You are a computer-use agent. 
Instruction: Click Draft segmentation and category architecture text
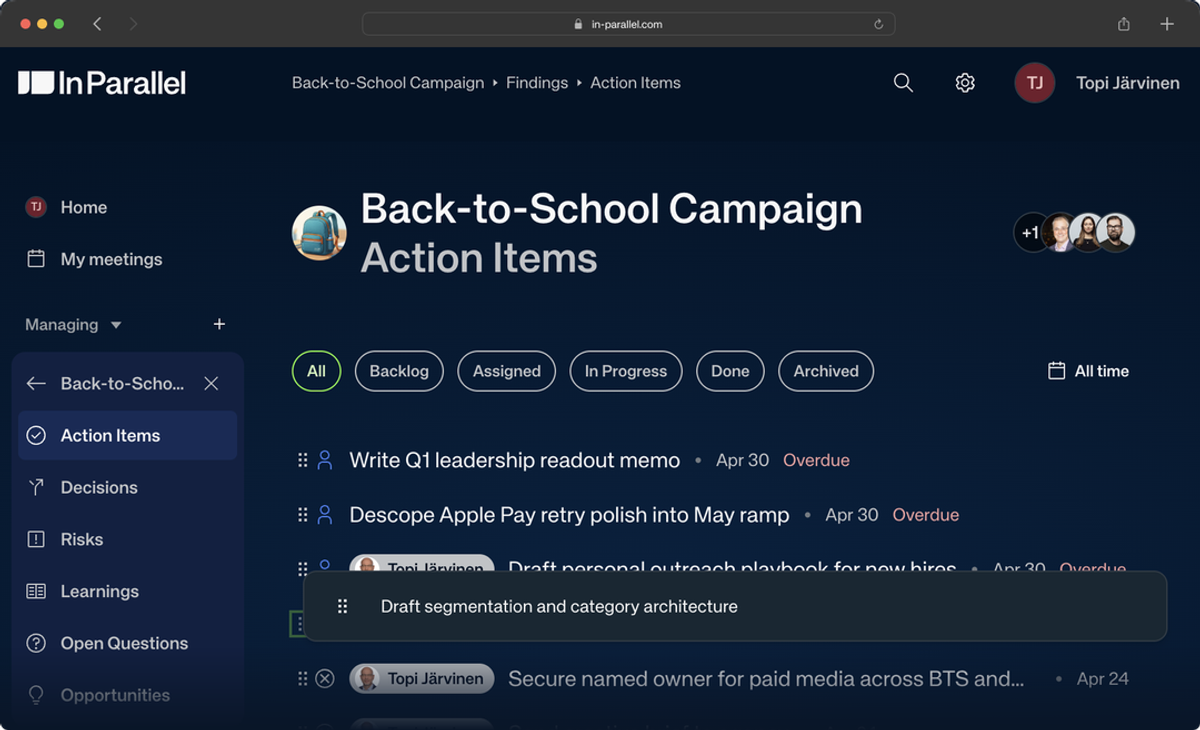click(x=559, y=606)
